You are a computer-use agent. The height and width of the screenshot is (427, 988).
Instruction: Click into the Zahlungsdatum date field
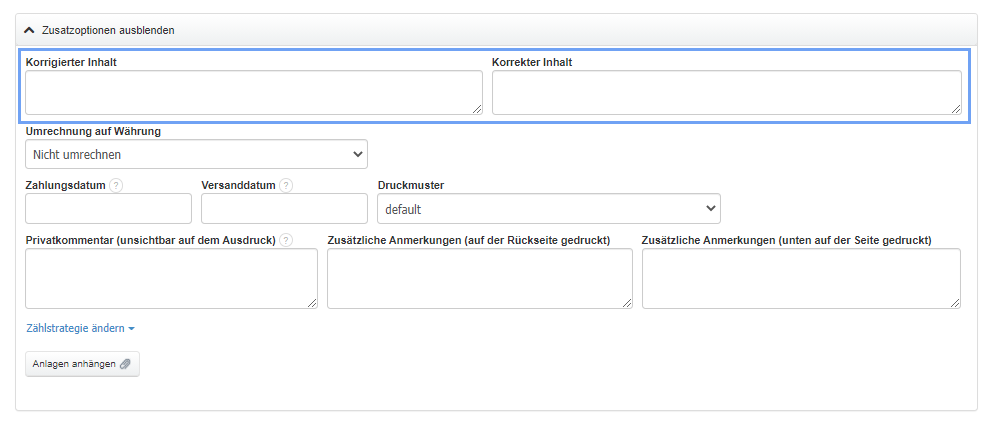pos(108,209)
